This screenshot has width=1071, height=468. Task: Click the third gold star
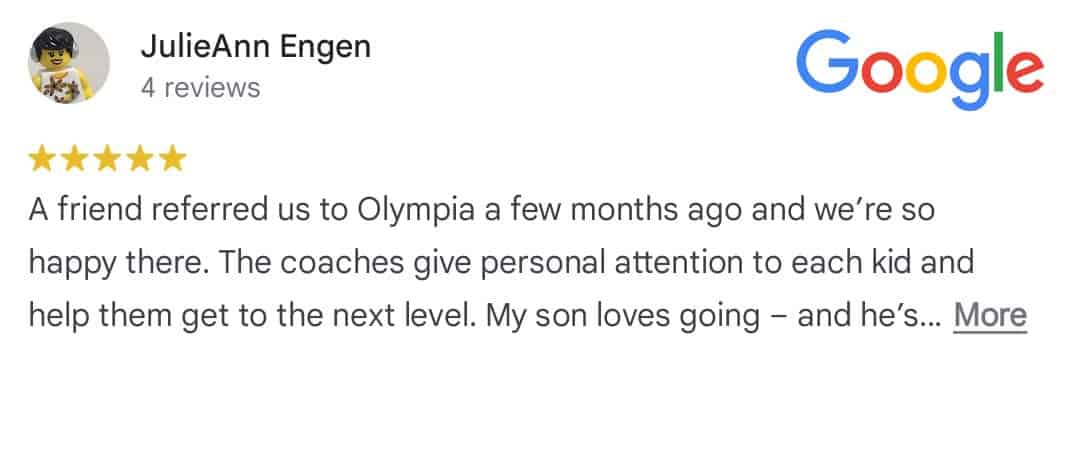coord(107,158)
